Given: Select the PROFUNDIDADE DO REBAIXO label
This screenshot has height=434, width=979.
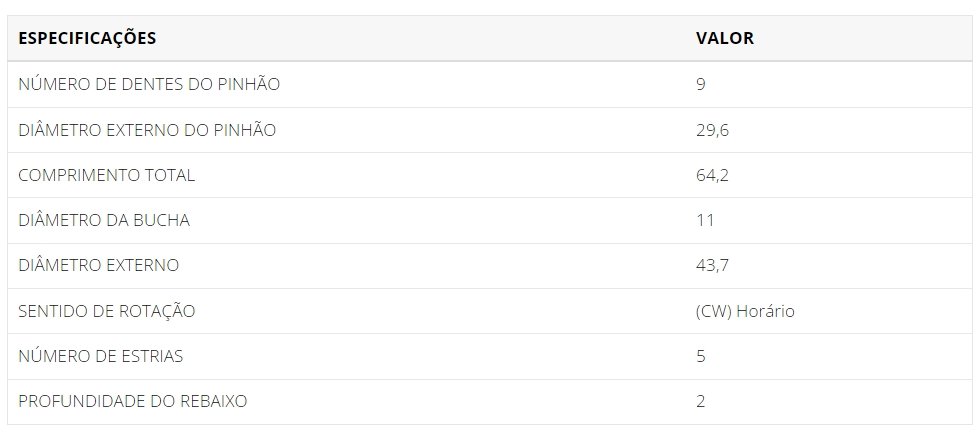Looking at the screenshot, I should pyautogui.click(x=133, y=401).
